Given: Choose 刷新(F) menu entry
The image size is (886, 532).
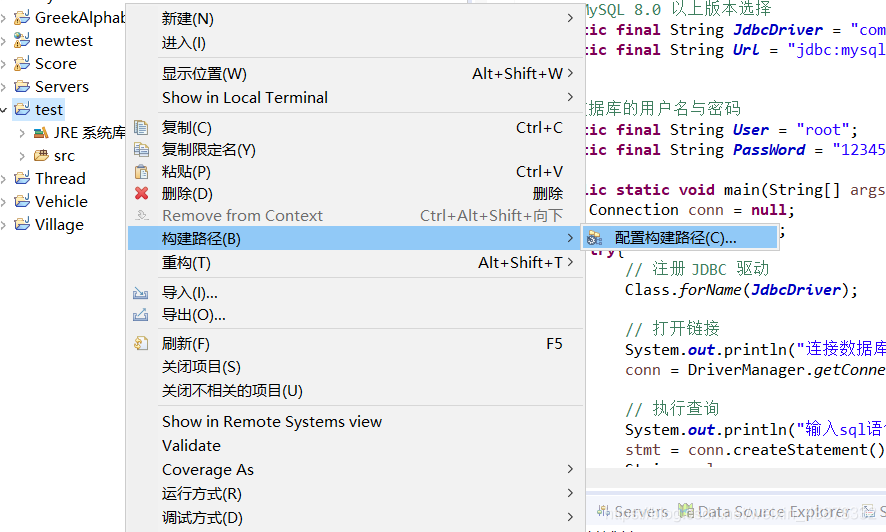Looking at the screenshot, I should pyautogui.click(x=355, y=343).
